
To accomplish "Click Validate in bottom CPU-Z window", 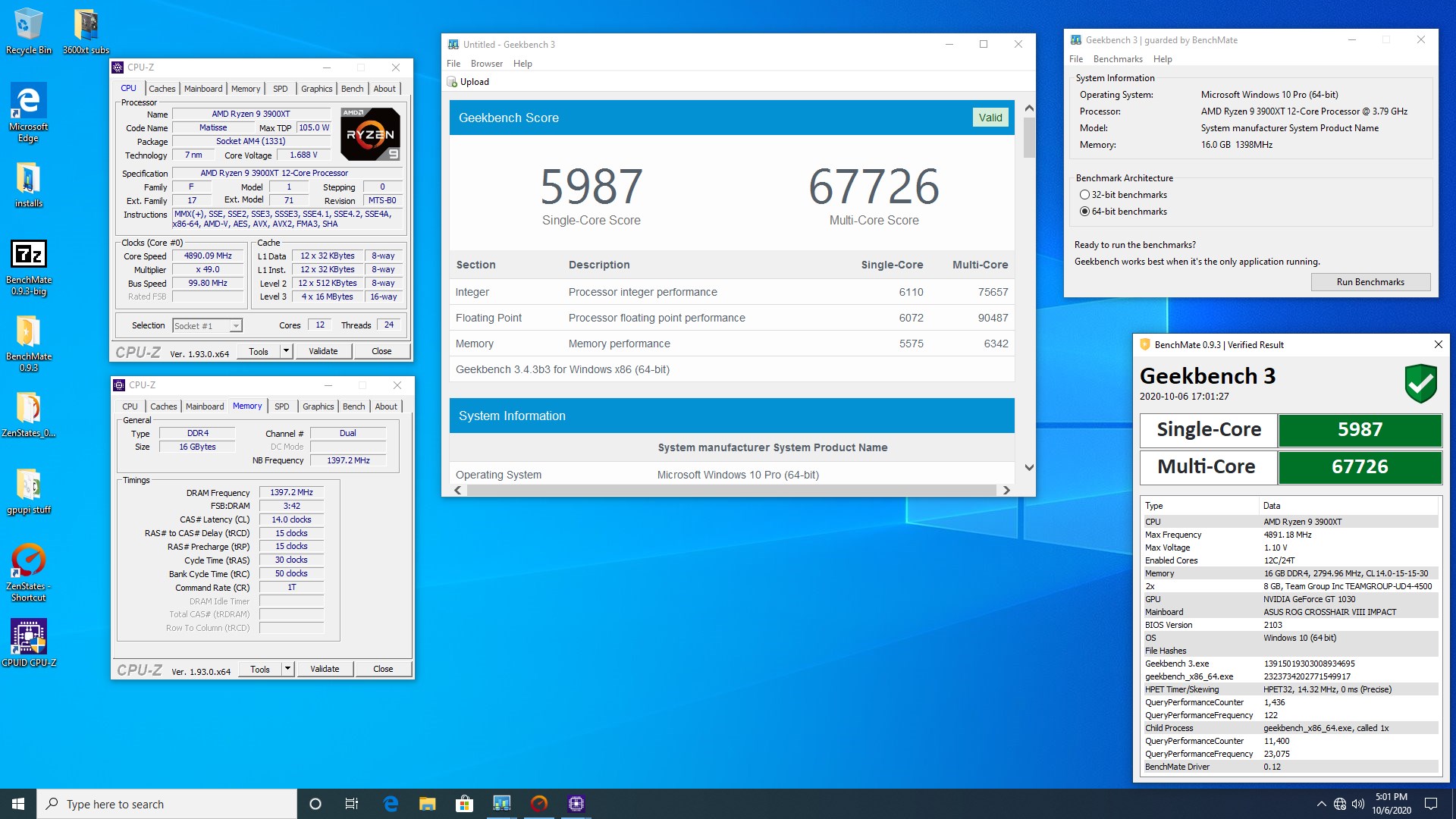I will tap(325, 669).
